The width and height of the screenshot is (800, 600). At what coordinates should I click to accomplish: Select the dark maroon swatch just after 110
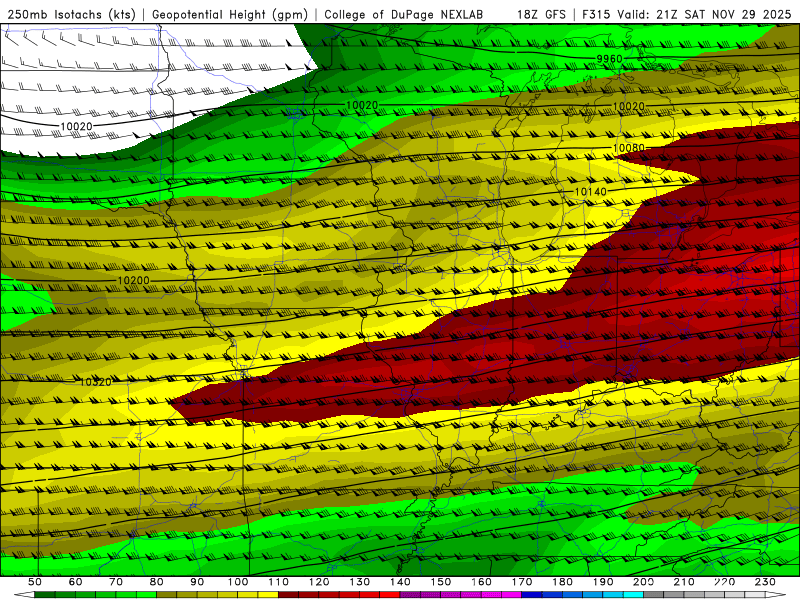(288, 595)
